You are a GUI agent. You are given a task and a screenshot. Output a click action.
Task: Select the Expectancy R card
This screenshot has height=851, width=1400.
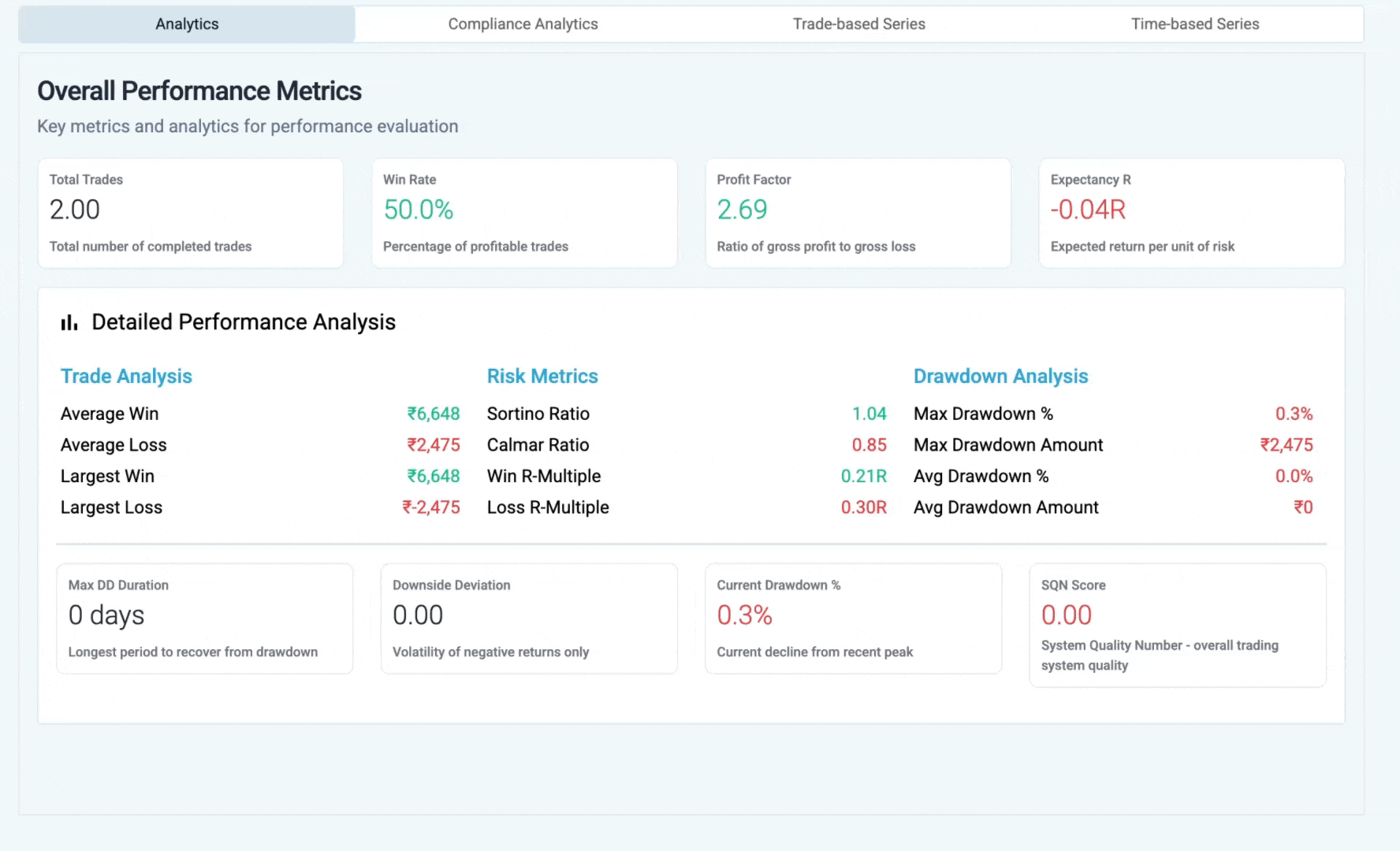pyautogui.click(x=1192, y=213)
